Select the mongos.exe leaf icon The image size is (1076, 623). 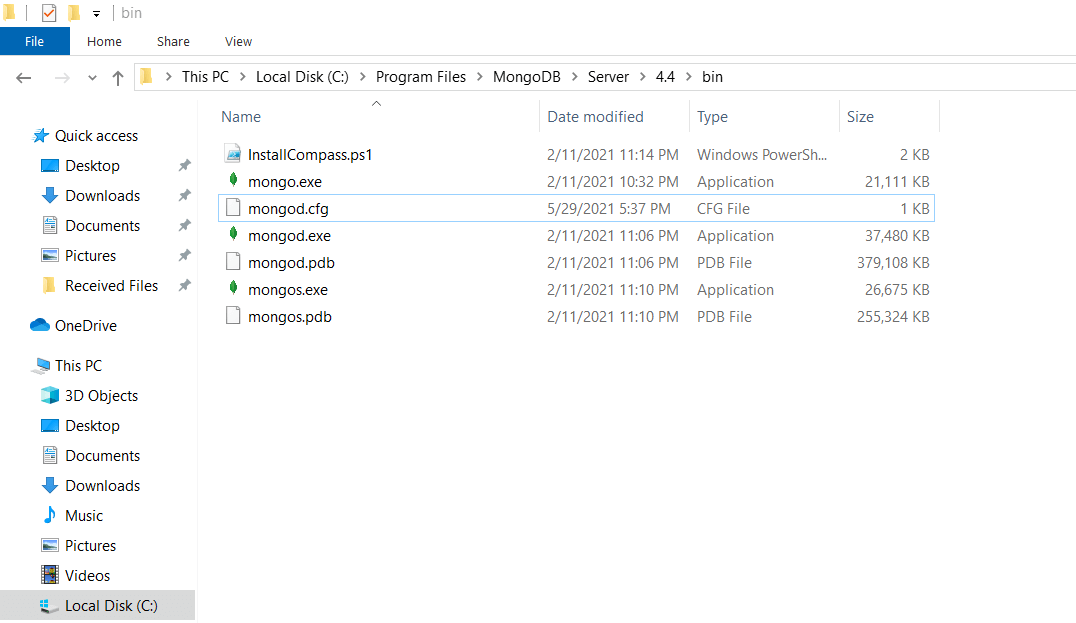[x=233, y=288]
